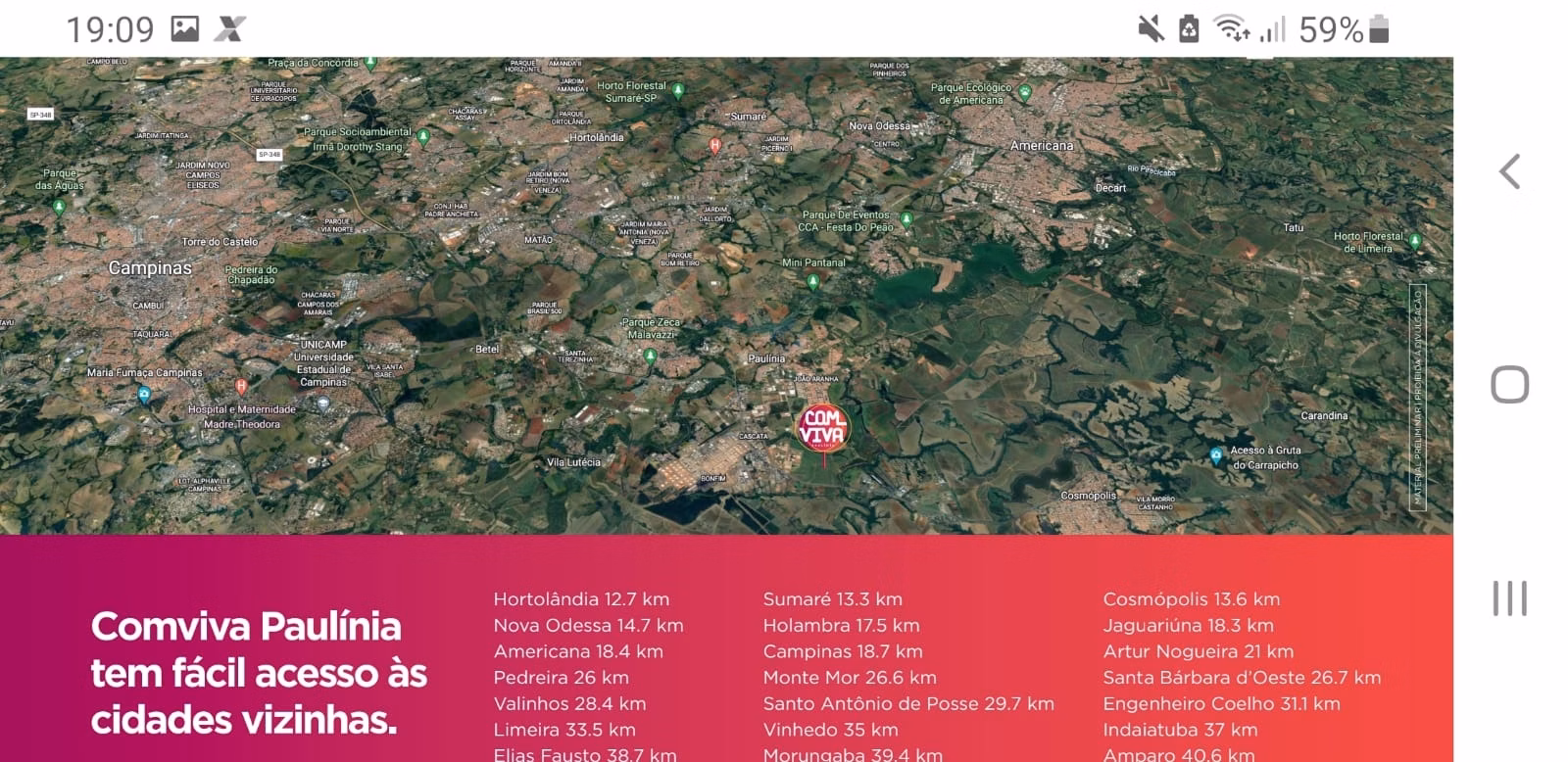Tap the Americana city label on map
Image resolution: width=1568 pixels, height=762 pixels.
1042,145
